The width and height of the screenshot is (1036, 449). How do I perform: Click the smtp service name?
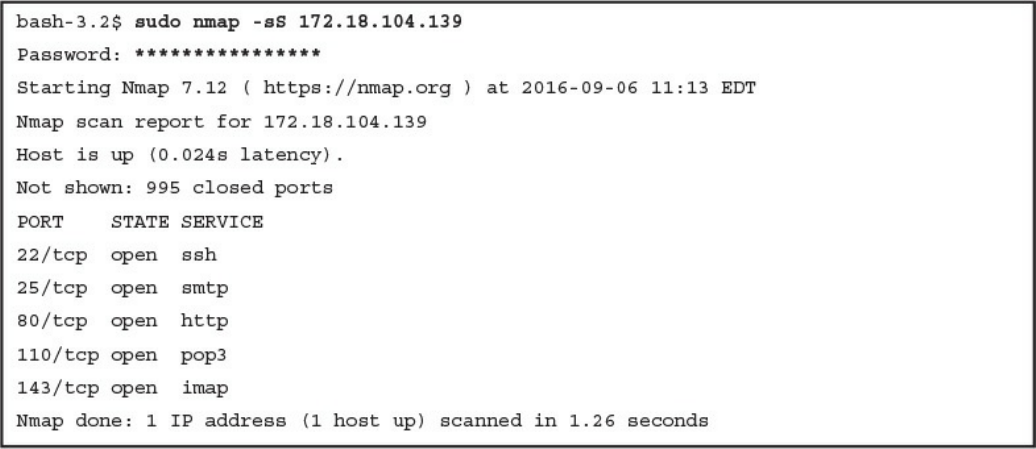click(x=204, y=288)
